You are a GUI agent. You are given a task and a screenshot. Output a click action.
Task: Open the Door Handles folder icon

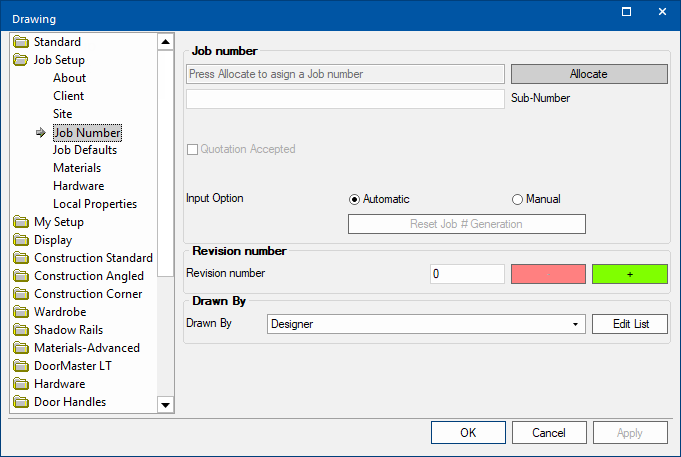click(x=20, y=402)
